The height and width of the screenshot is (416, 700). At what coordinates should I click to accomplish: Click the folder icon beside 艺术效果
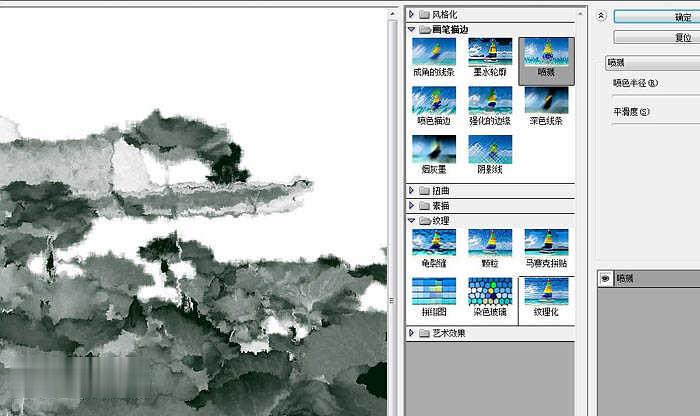coord(425,333)
